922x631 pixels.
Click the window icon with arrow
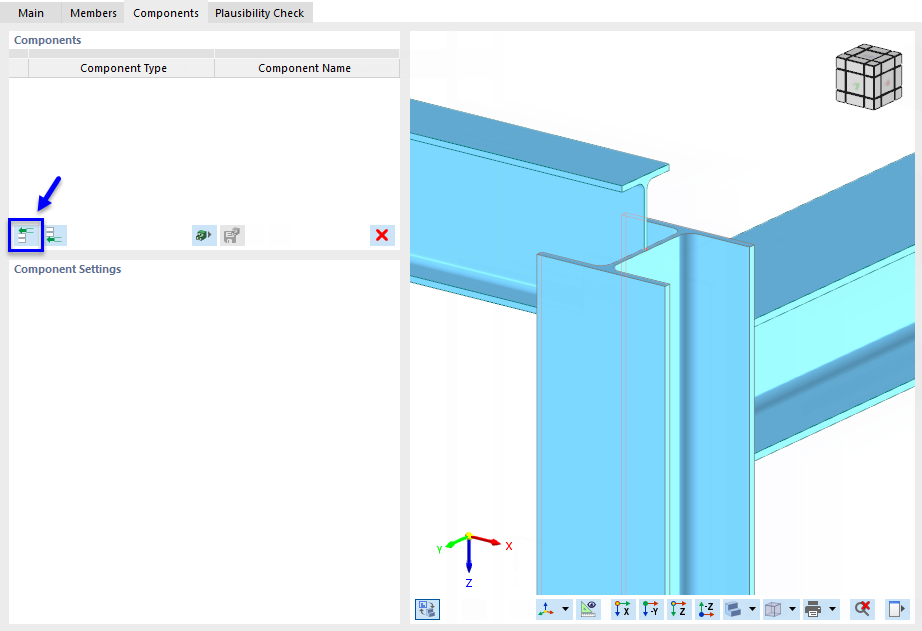897,609
